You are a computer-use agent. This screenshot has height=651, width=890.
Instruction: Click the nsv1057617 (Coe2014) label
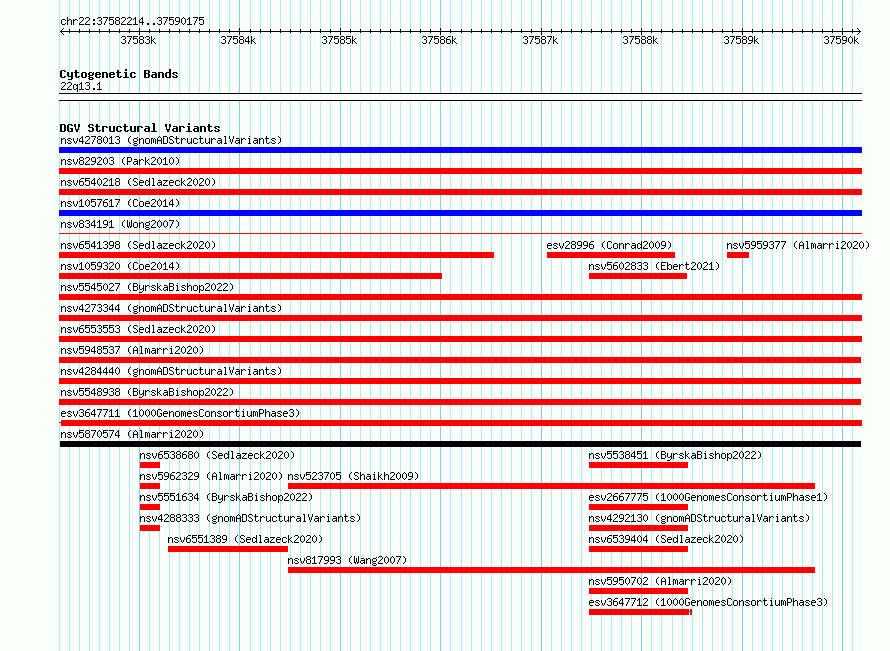coord(120,203)
